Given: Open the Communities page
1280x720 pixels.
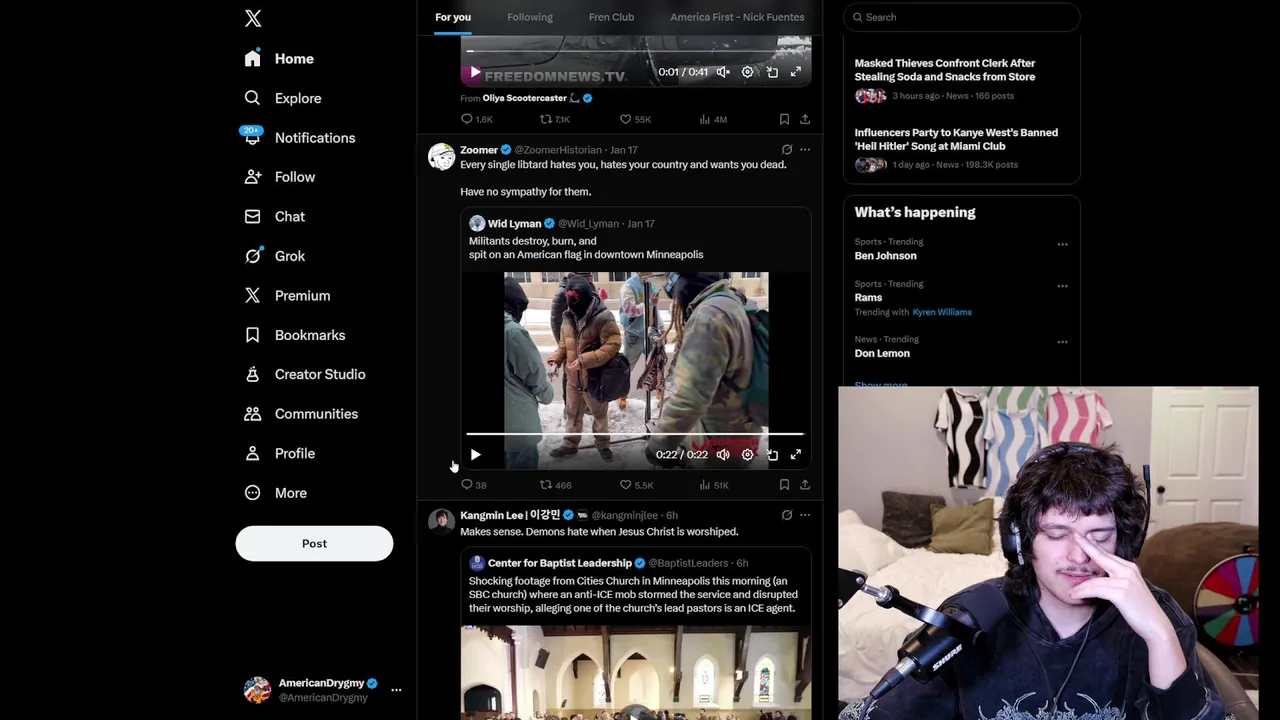Looking at the screenshot, I should click(301, 414).
